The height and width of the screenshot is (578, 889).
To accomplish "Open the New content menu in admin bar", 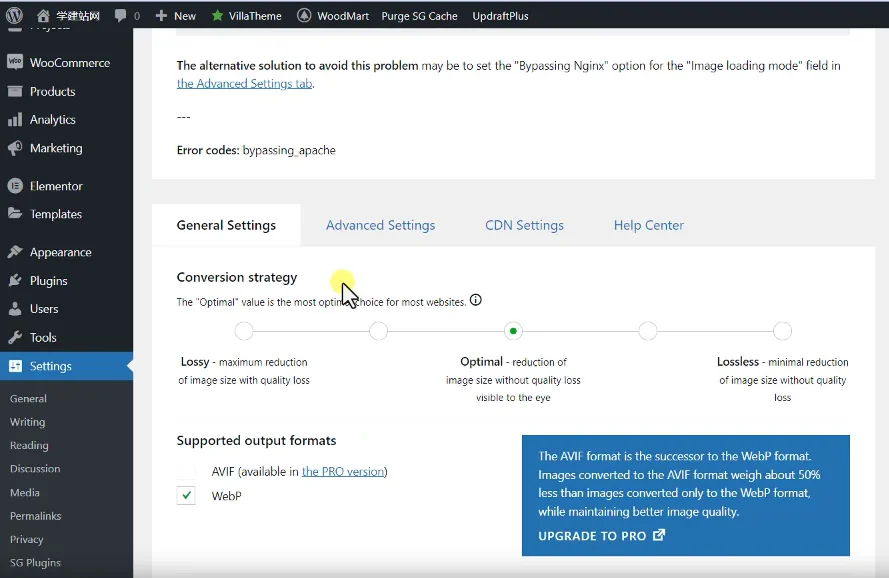I will pyautogui.click(x=176, y=16).
